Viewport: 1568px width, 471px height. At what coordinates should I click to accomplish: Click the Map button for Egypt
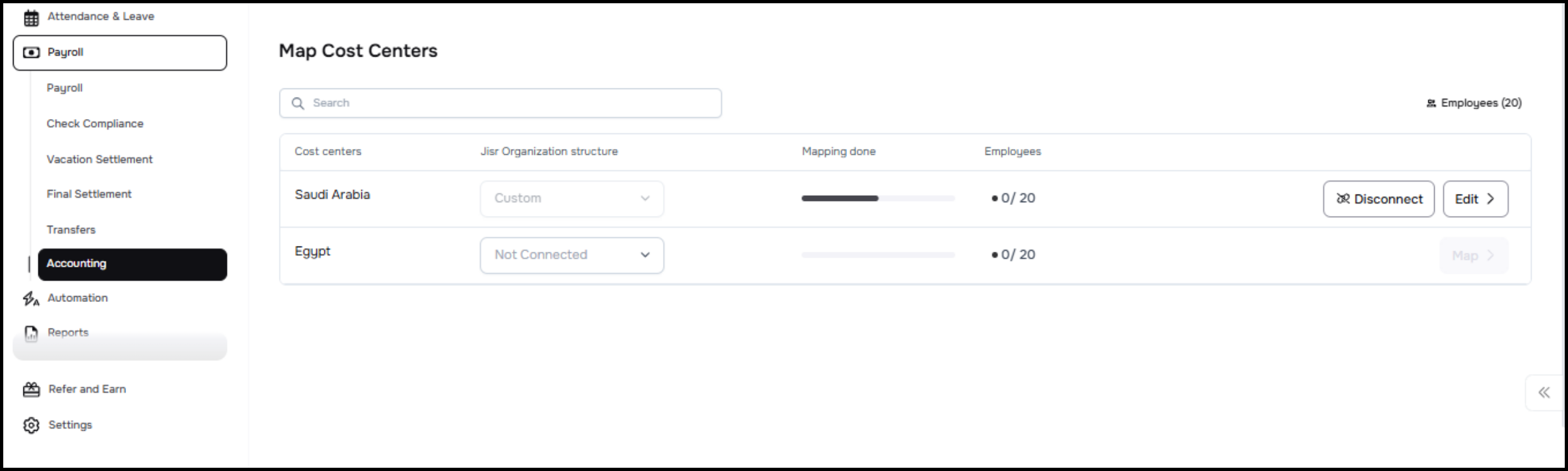[x=1474, y=256]
